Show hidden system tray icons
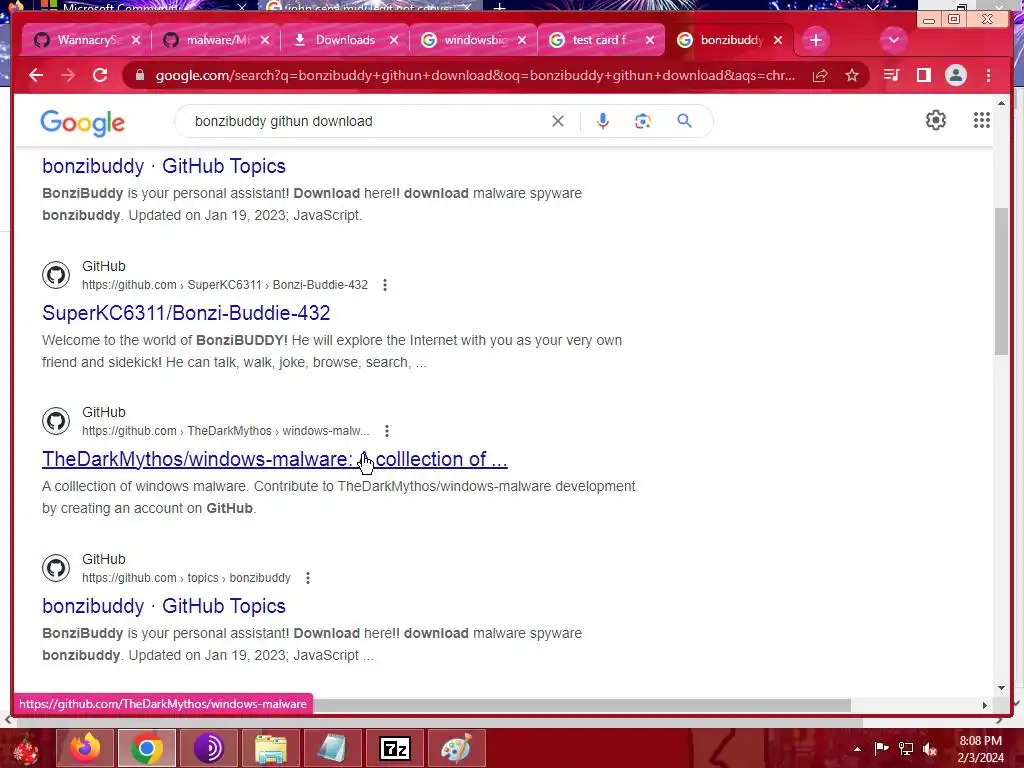This screenshot has width=1024, height=768. click(x=857, y=749)
